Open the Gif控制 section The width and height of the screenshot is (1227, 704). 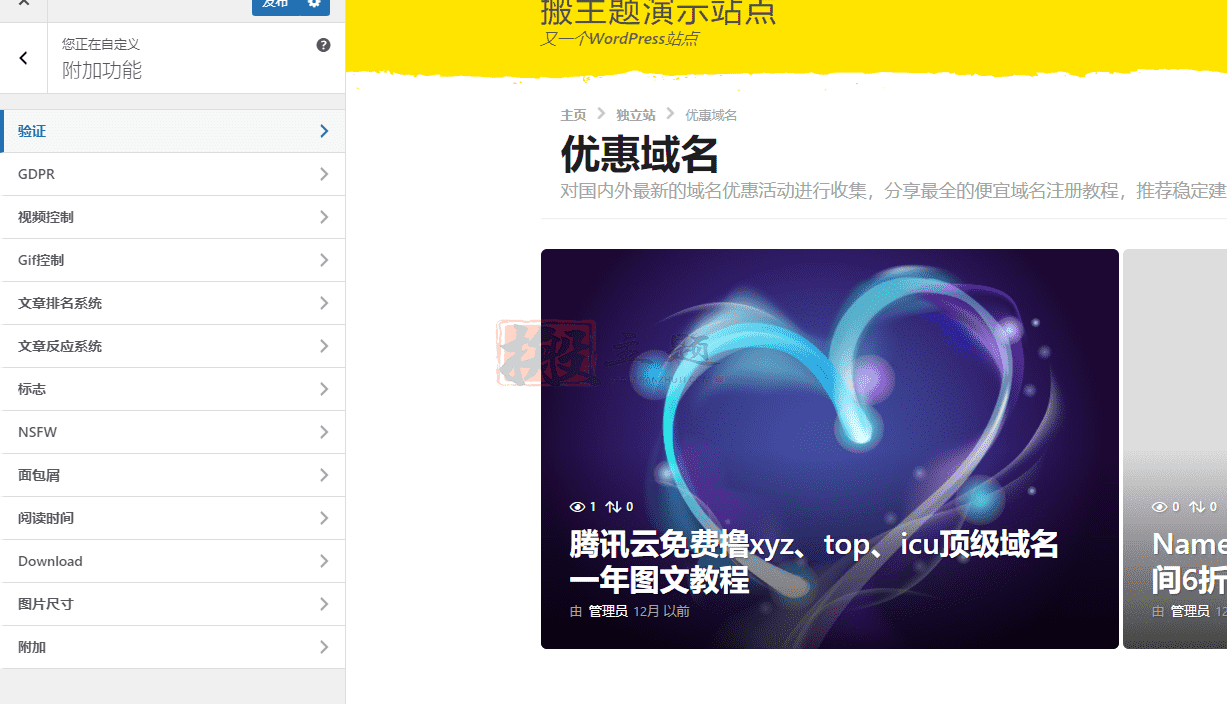click(173, 260)
